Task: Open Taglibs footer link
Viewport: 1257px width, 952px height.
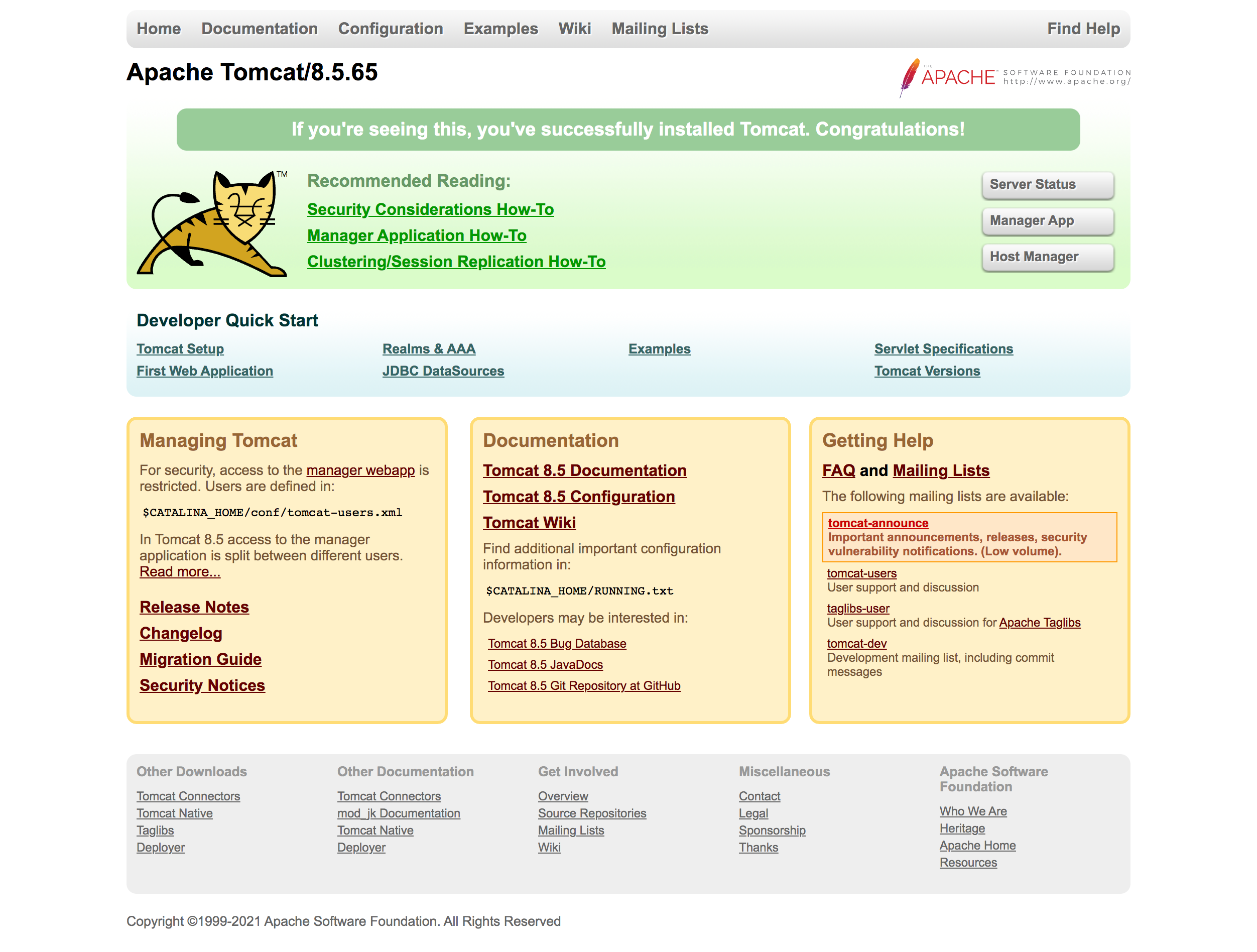Action: click(x=155, y=830)
